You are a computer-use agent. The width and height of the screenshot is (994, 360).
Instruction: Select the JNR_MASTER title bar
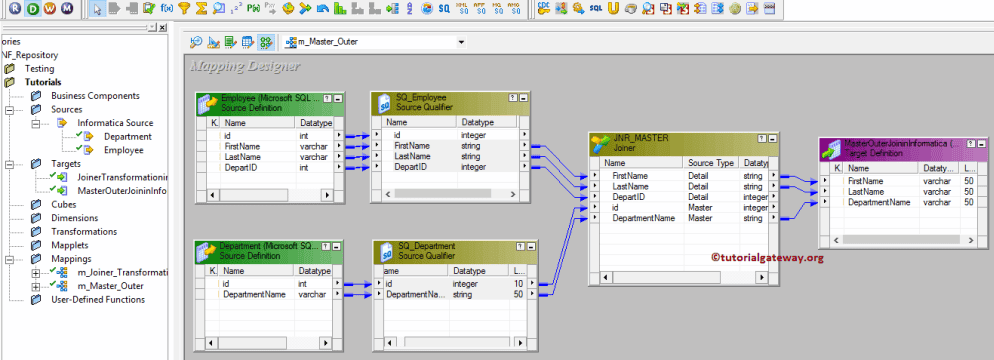(684, 143)
